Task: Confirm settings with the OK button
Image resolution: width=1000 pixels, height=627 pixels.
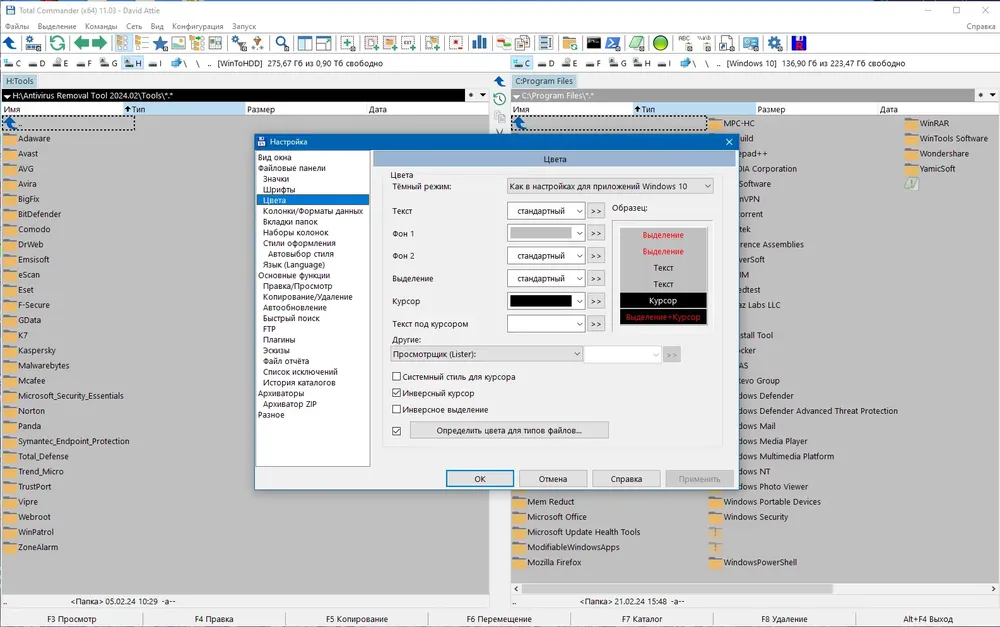Action: click(x=480, y=478)
